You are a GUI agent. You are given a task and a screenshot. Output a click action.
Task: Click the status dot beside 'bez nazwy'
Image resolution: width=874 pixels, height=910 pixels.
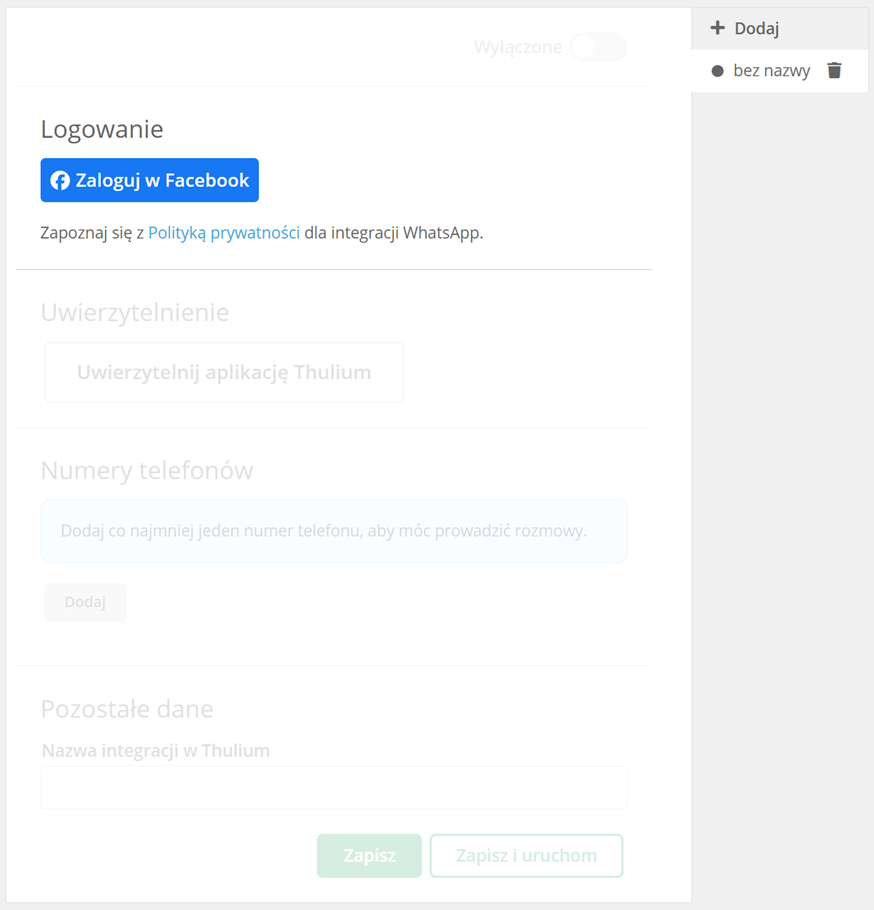(x=717, y=71)
